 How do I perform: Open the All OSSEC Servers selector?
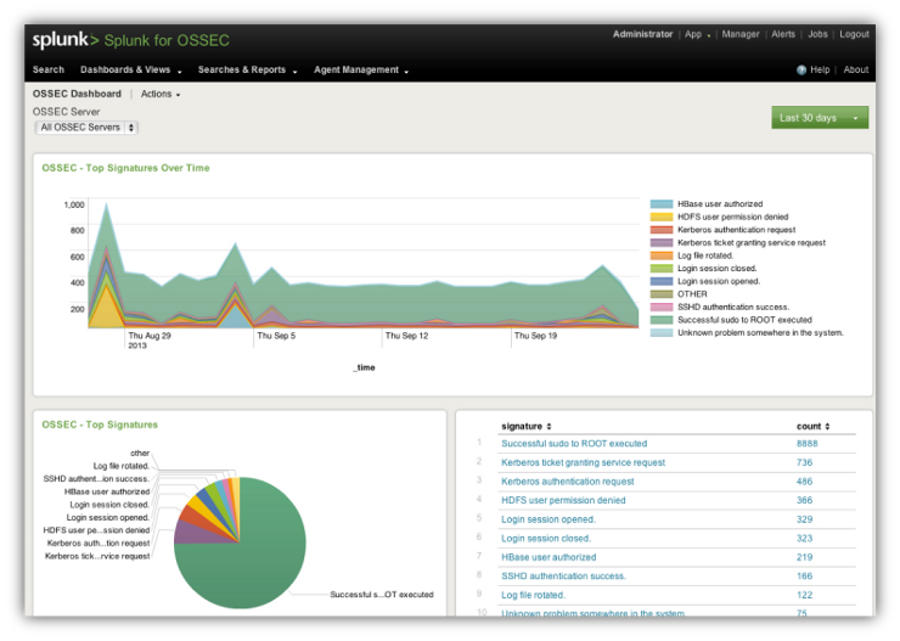(86, 127)
